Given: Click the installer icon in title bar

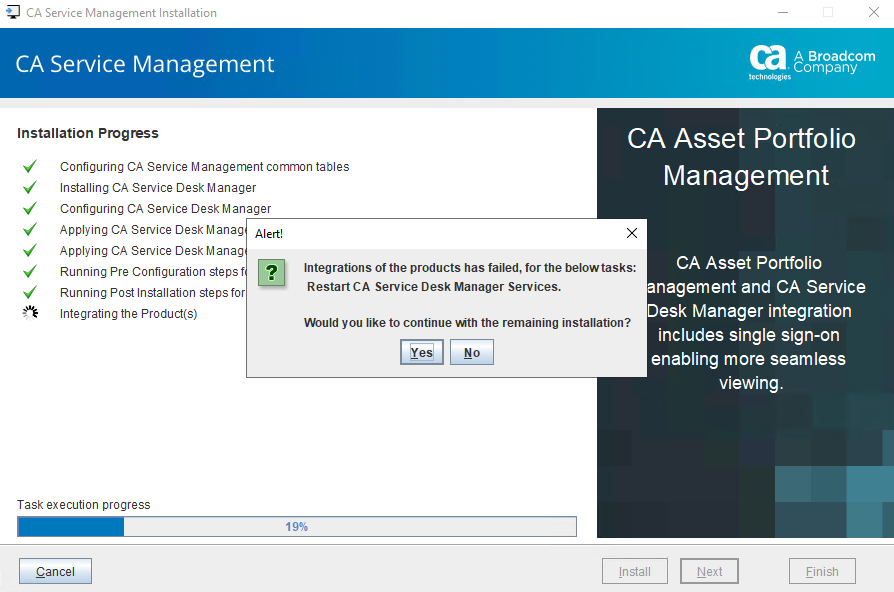Looking at the screenshot, I should pyautogui.click(x=13, y=13).
